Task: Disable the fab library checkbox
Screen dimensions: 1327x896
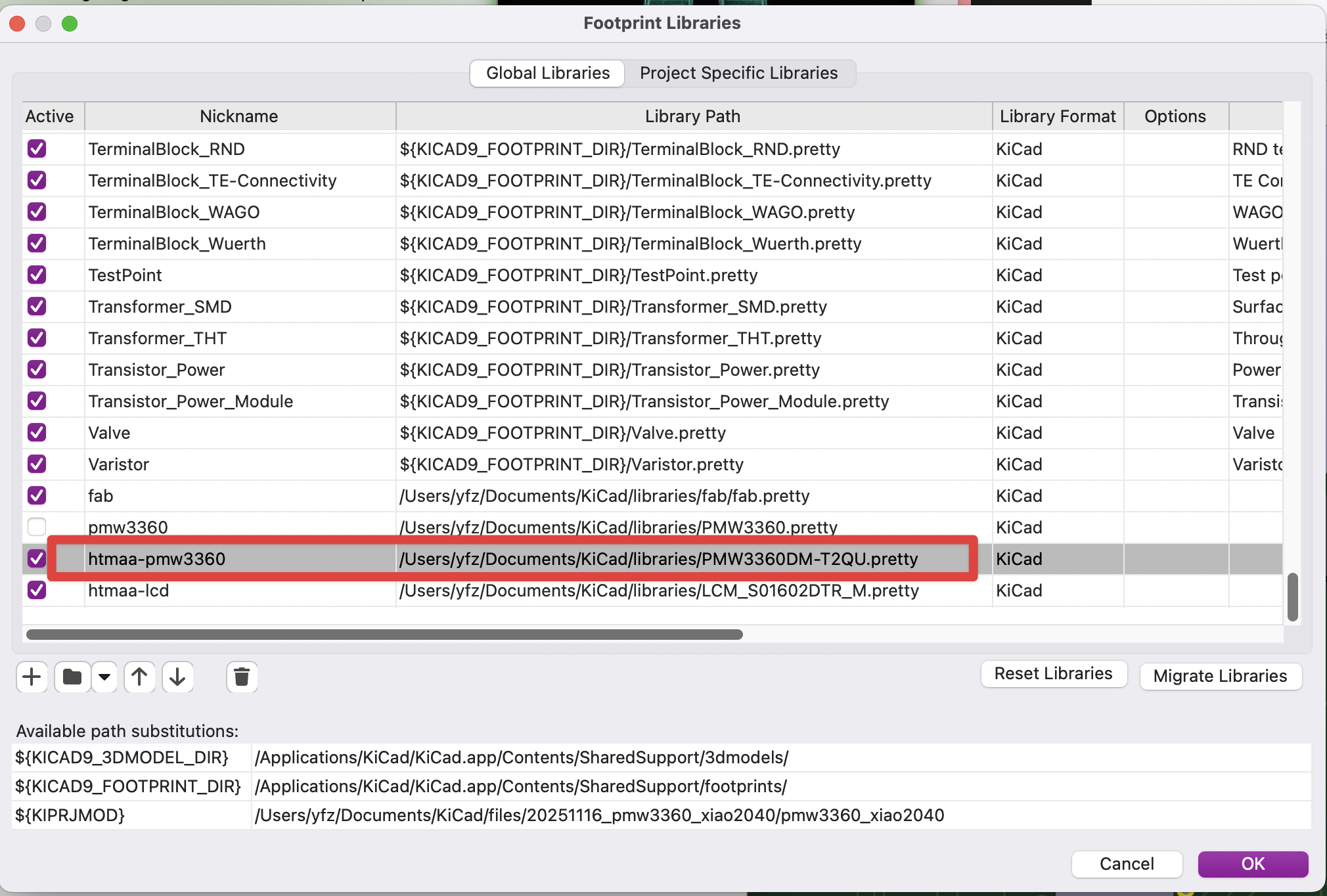Action: (x=37, y=495)
